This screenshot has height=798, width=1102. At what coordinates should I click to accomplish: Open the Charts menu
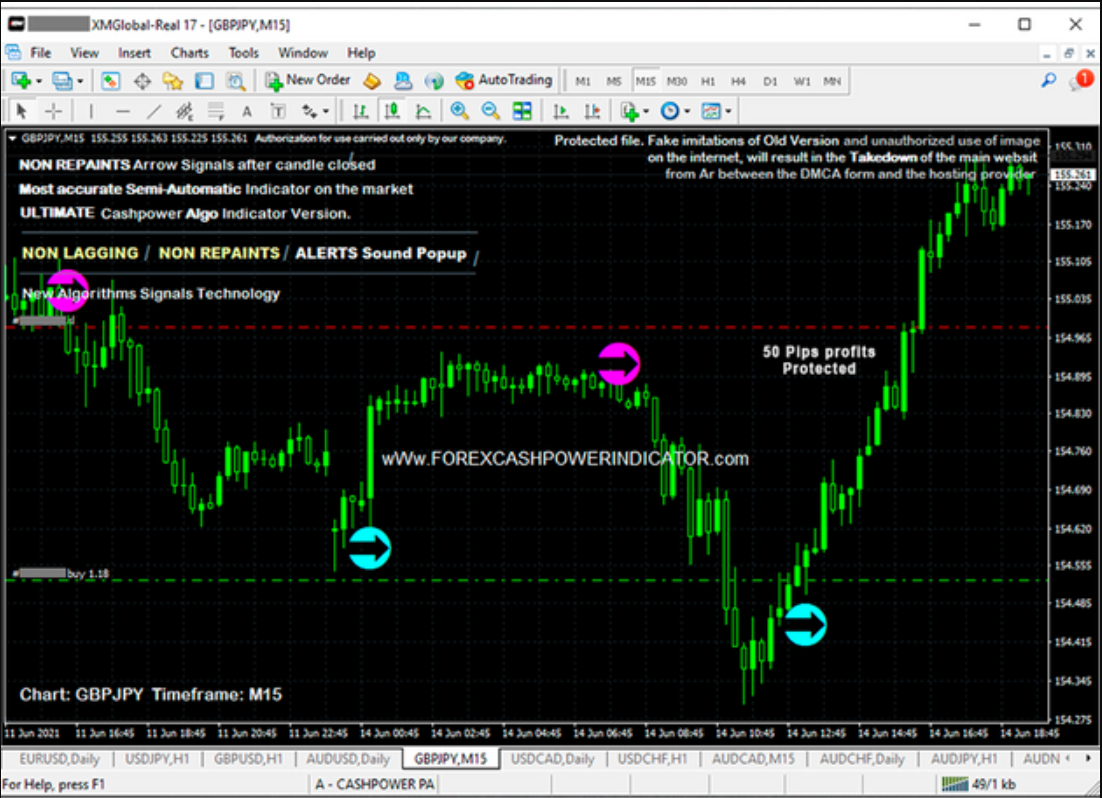(x=189, y=53)
